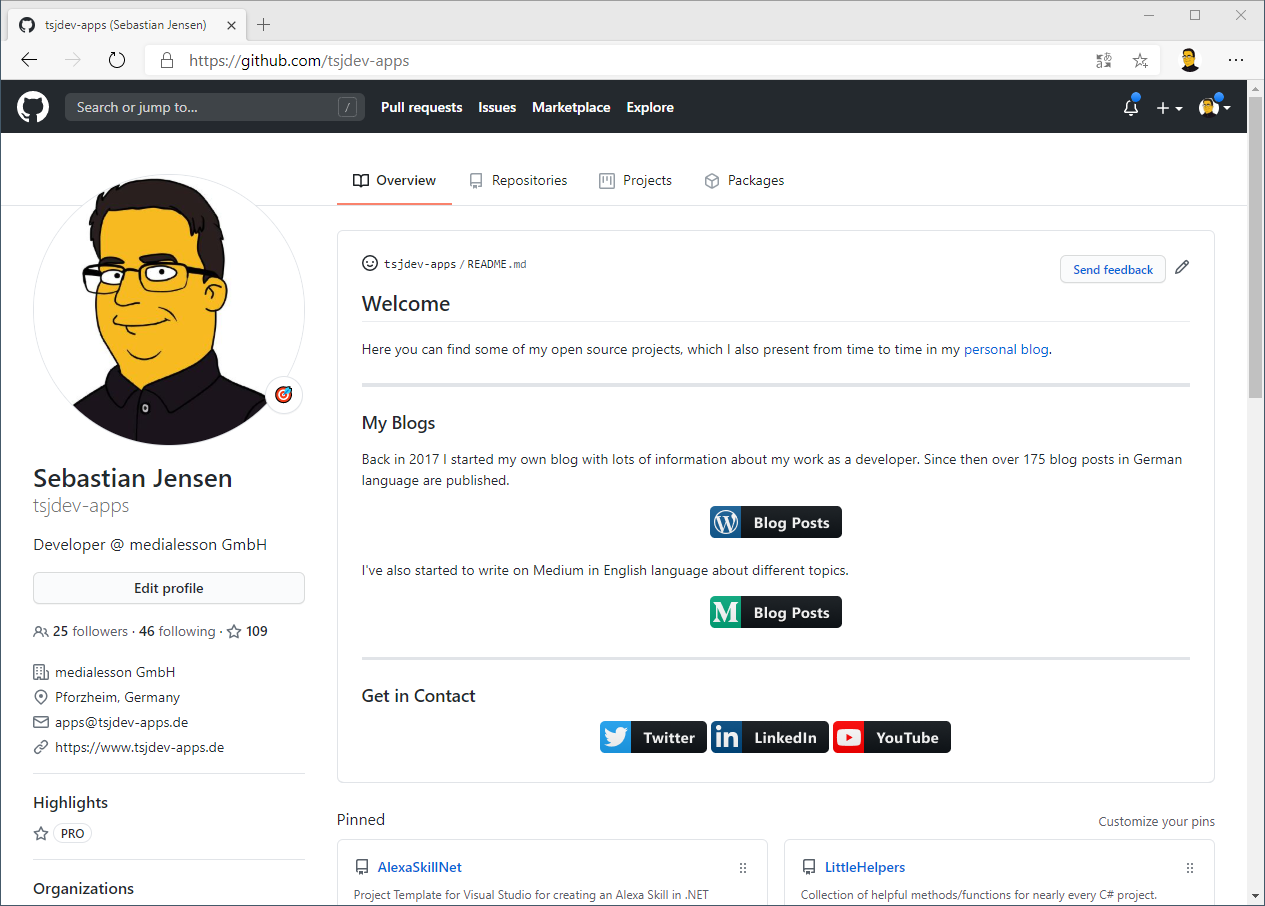Switch to the Packages tab
Image resolution: width=1265 pixels, height=906 pixels.
click(744, 181)
